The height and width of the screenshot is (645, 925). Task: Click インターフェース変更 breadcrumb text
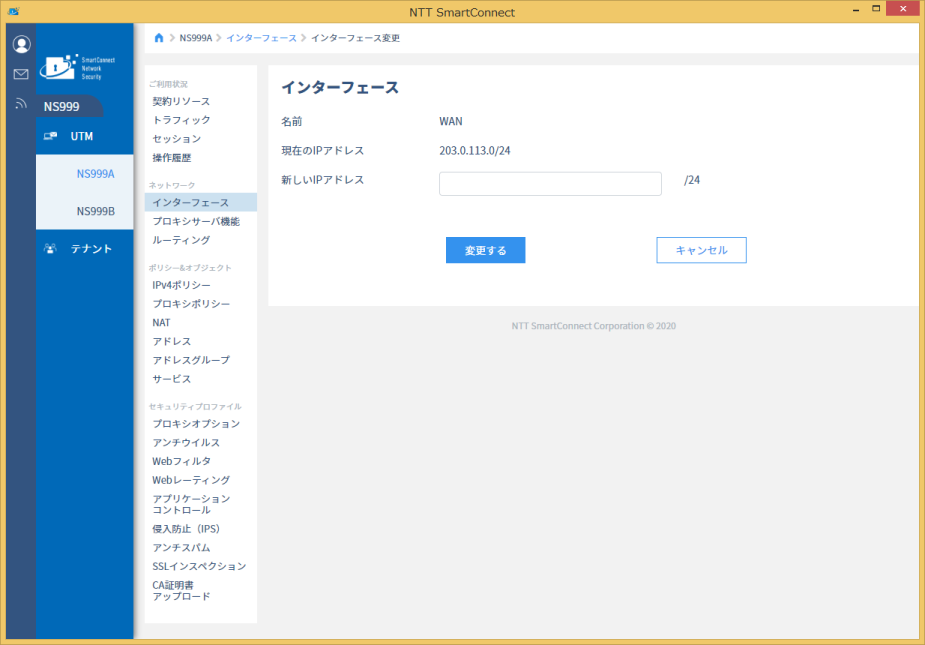click(355, 38)
